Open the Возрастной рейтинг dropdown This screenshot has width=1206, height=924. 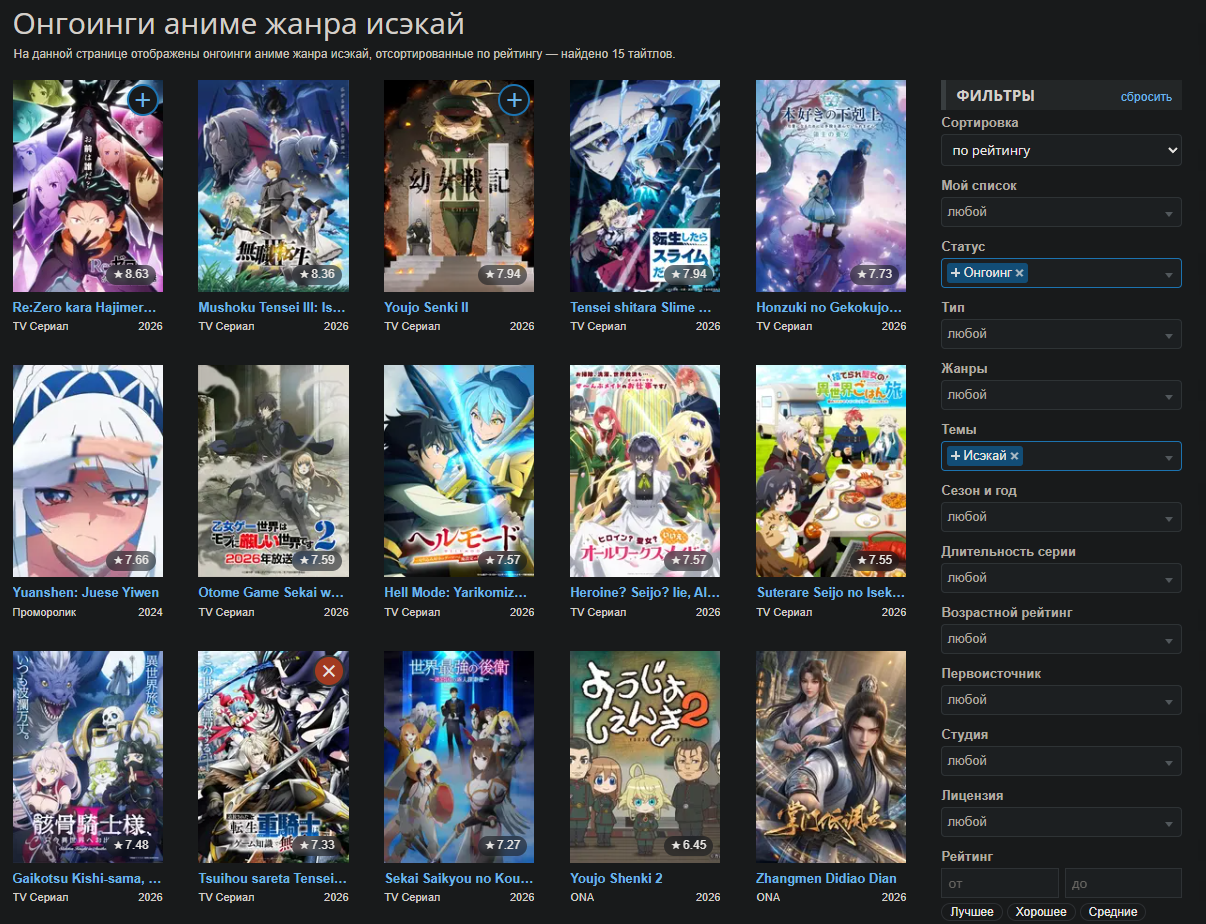1061,639
